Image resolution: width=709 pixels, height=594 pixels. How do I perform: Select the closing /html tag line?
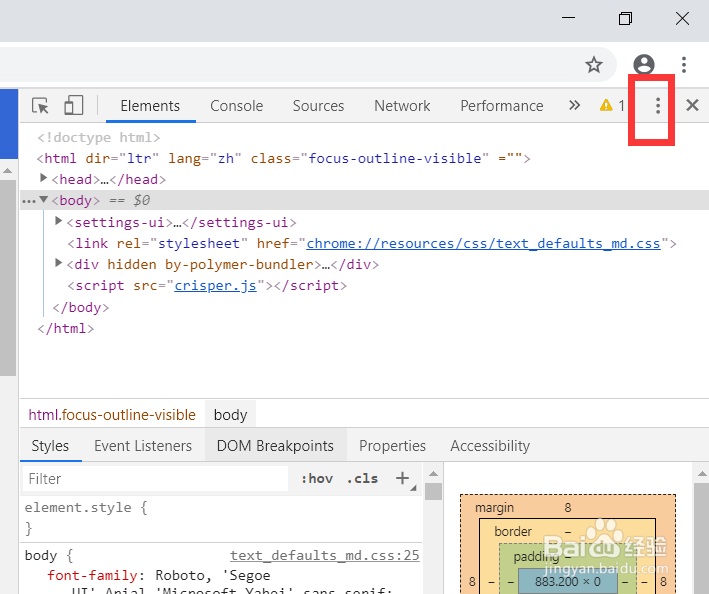click(x=66, y=329)
